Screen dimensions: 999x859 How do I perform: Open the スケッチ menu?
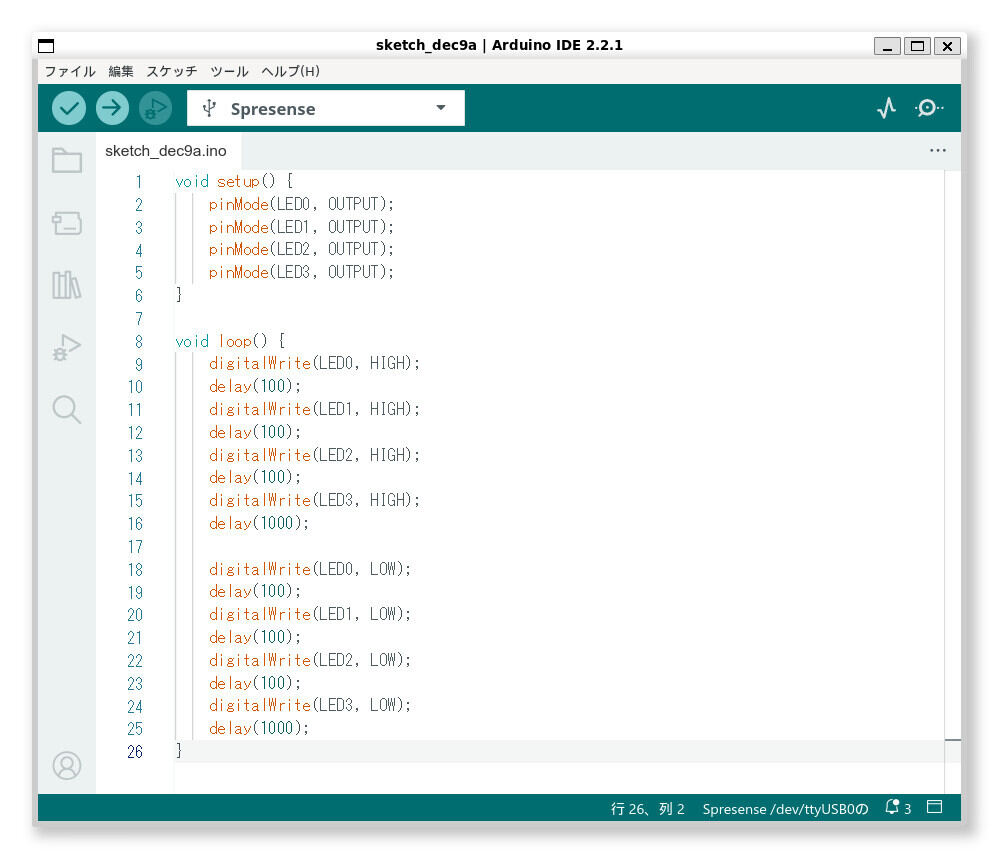(172, 71)
